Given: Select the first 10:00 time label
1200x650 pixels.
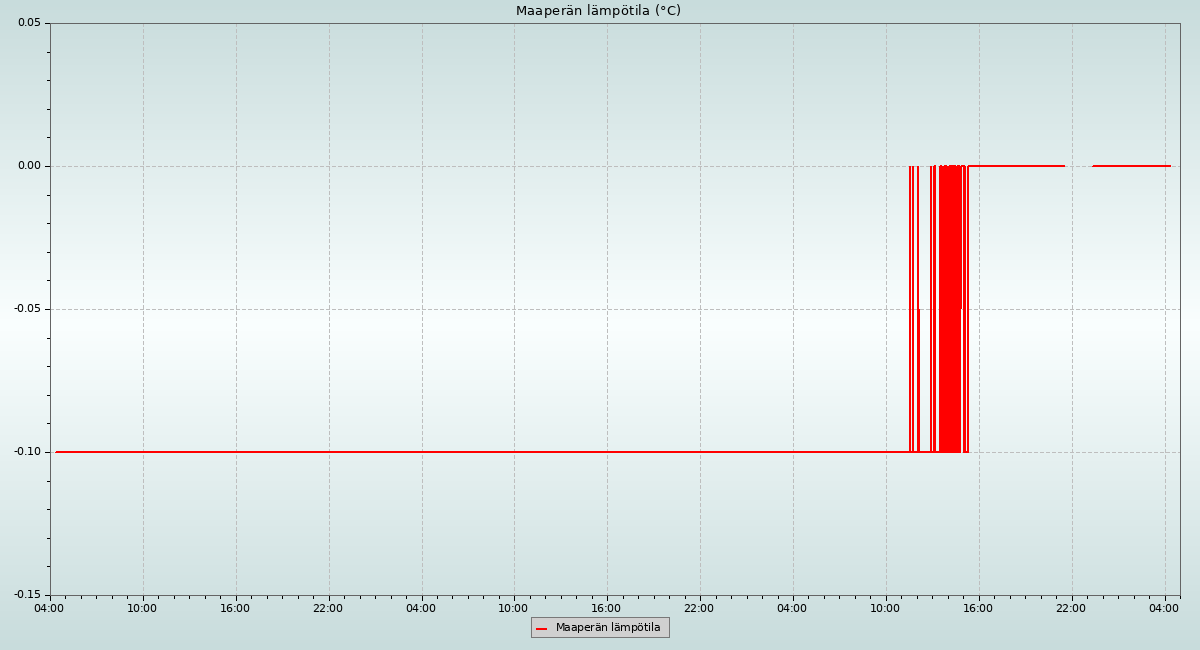Looking at the screenshot, I should tap(142, 608).
